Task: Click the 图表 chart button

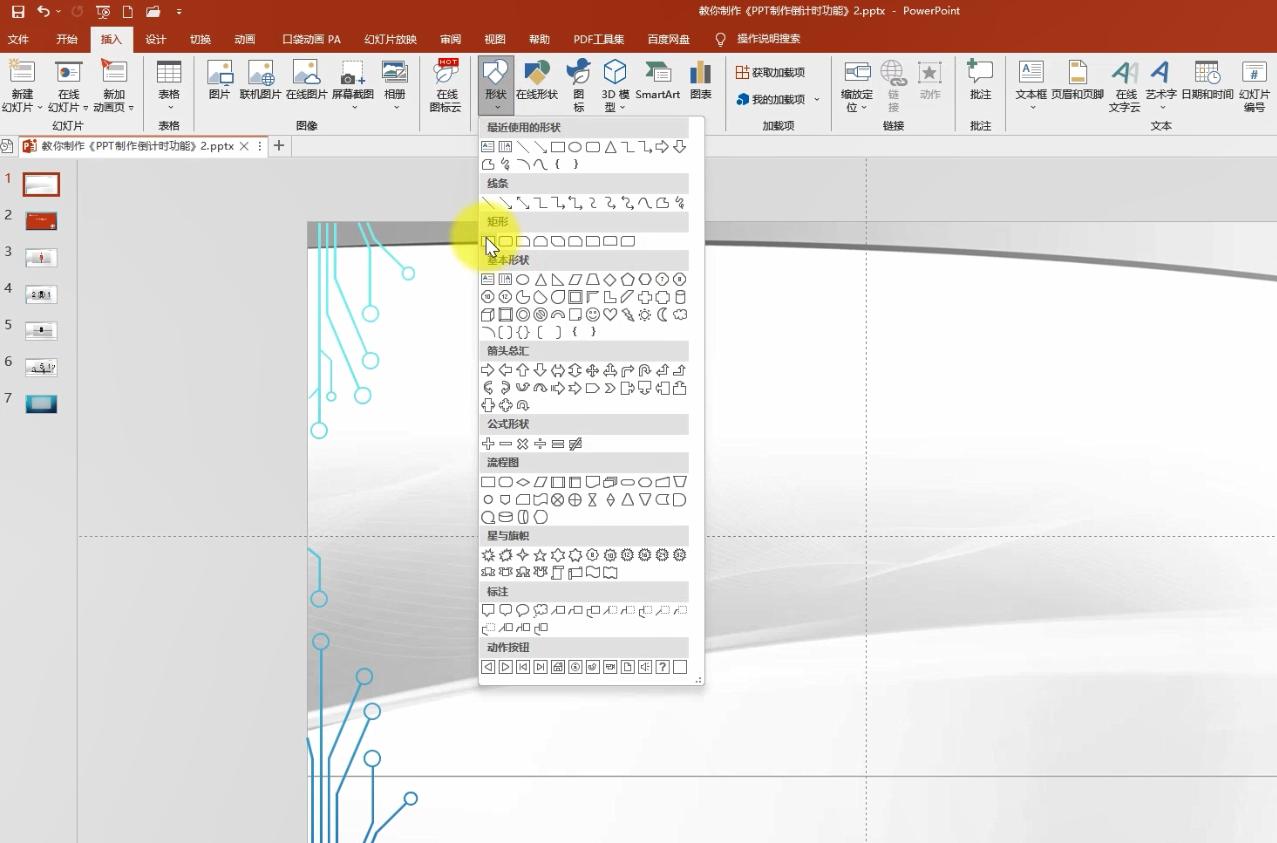Action: (701, 80)
